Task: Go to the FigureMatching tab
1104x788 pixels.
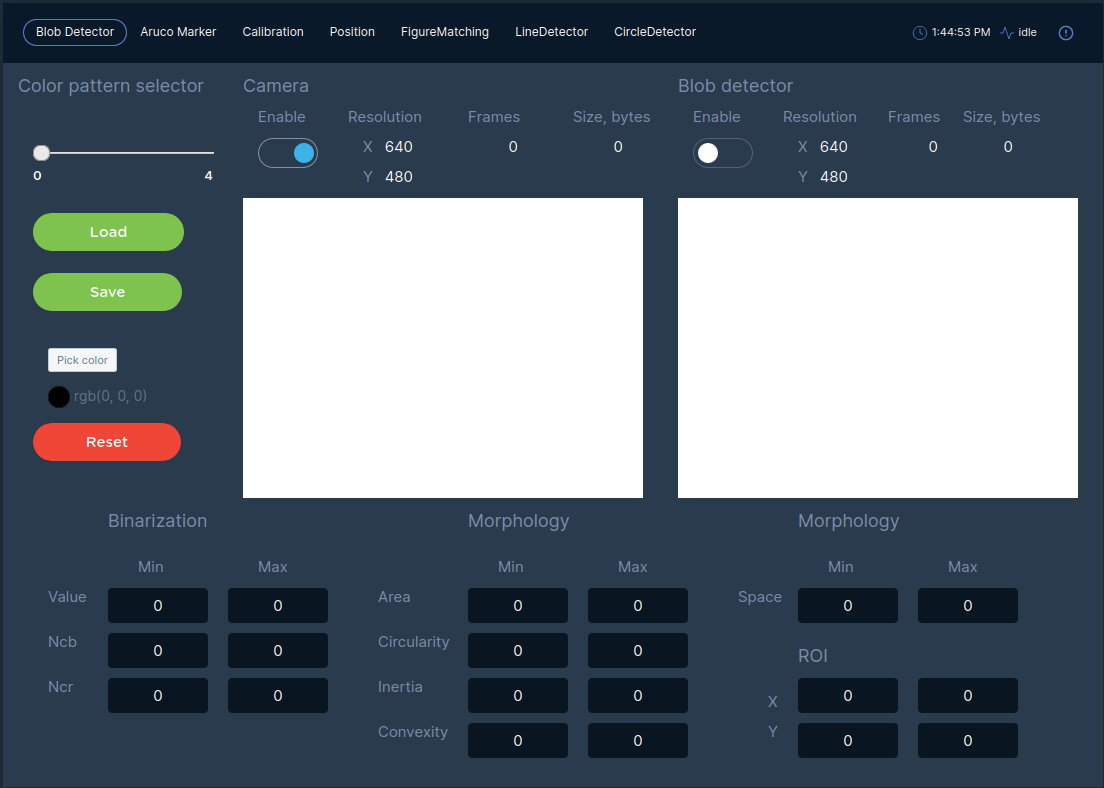Action: coord(445,32)
